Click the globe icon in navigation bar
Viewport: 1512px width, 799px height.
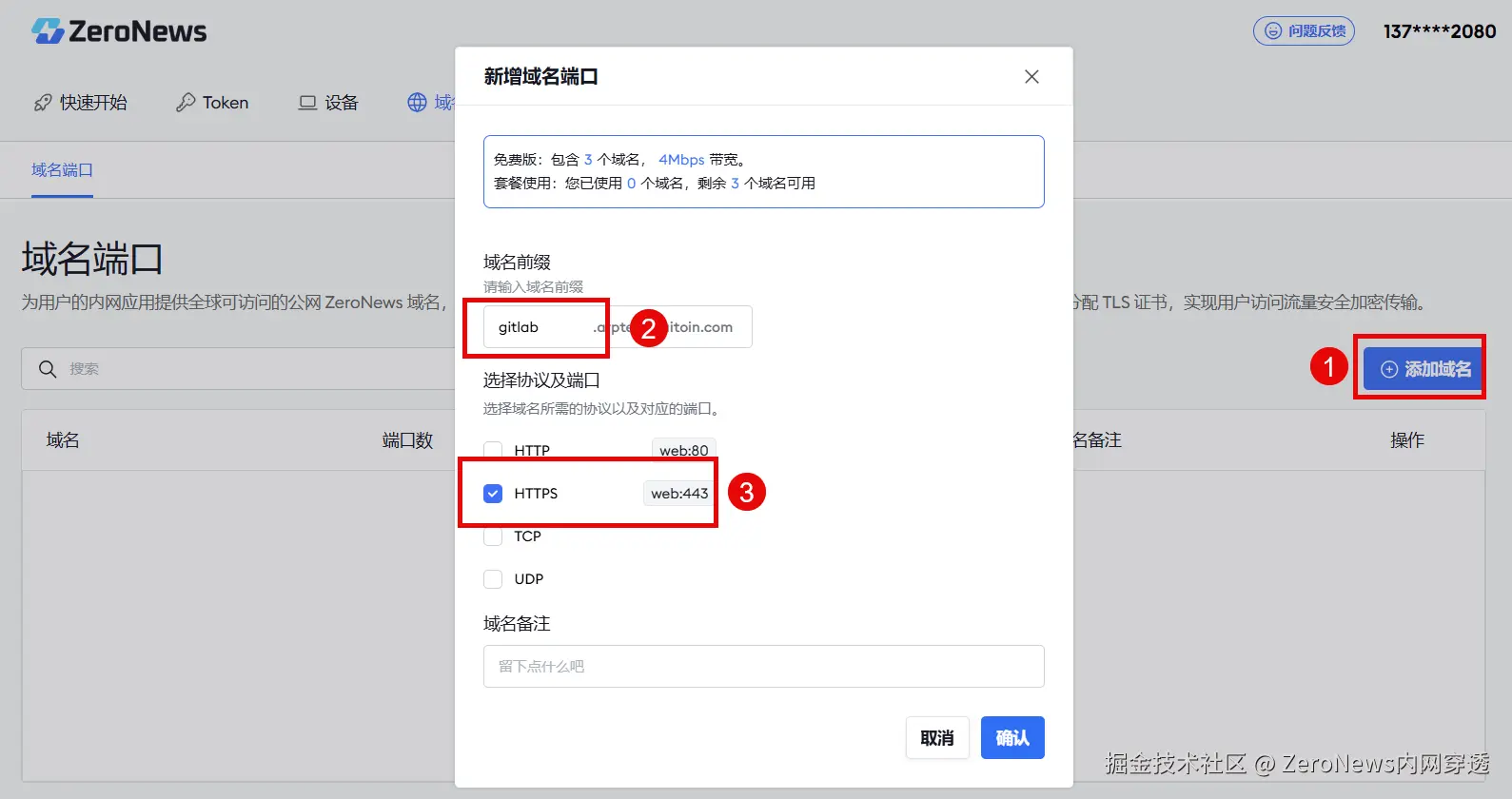tap(417, 103)
